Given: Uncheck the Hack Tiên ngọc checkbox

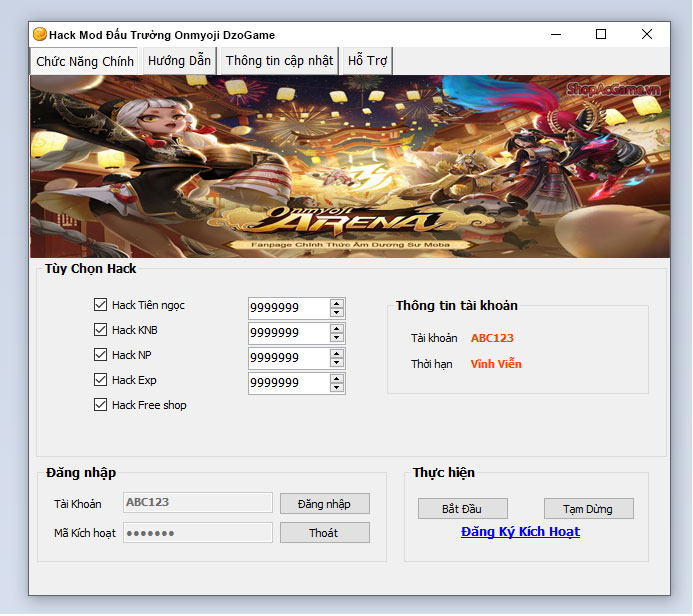Looking at the screenshot, I should [100, 304].
